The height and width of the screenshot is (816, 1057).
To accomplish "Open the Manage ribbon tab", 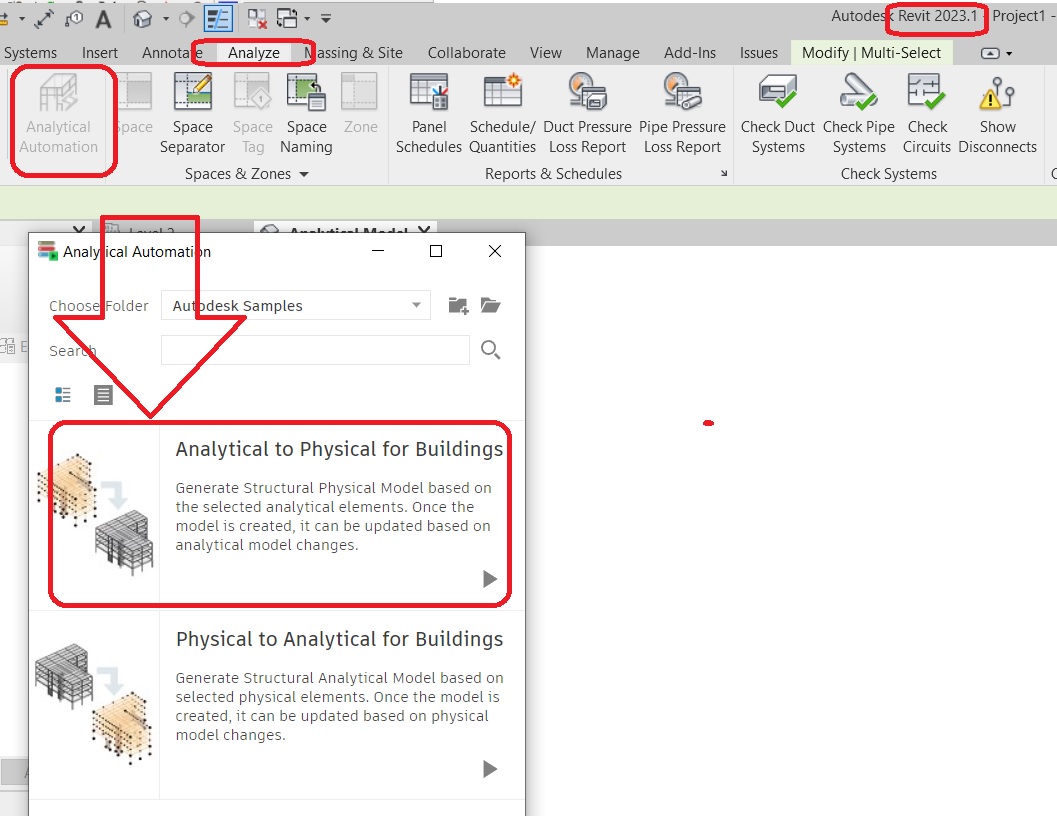I will [612, 53].
